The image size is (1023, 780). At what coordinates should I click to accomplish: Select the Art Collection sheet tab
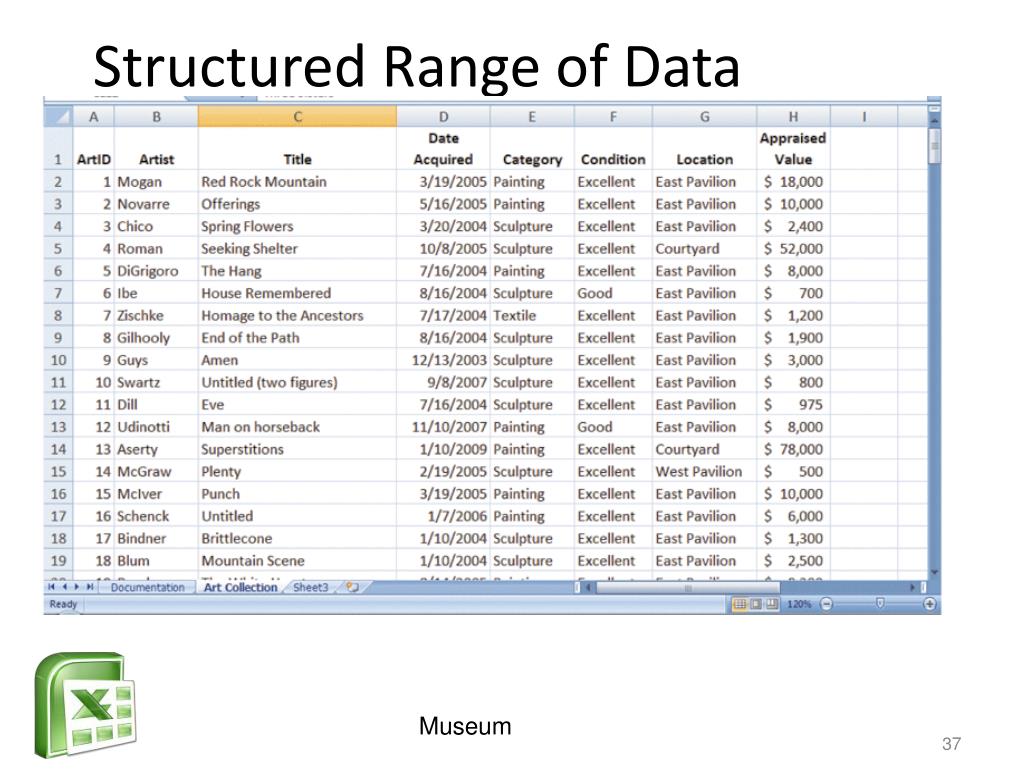(x=240, y=587)
